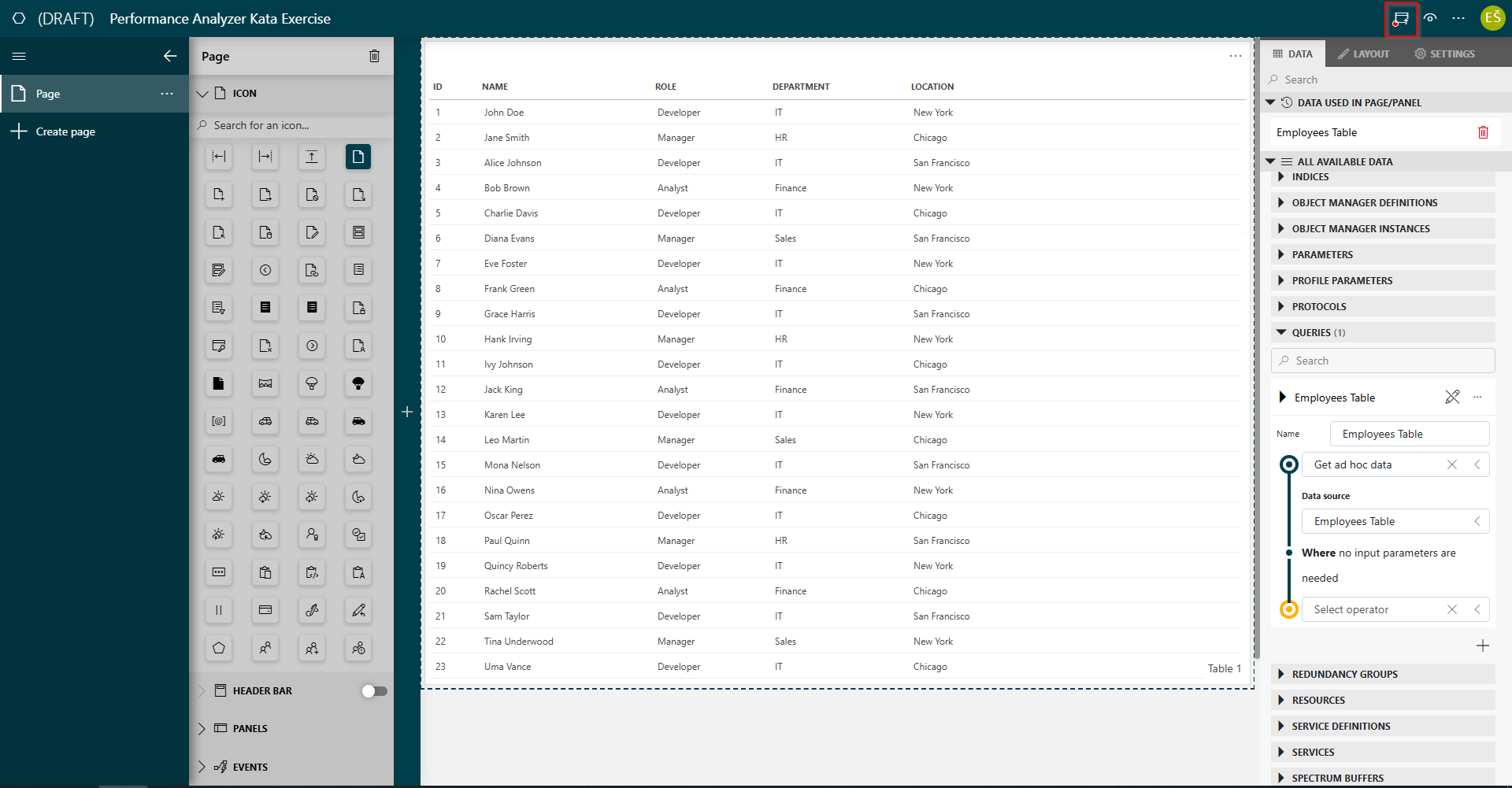Click the edit pencil next to Employees Table query
1512x788 pixels.
click(x=1452, y=398)
